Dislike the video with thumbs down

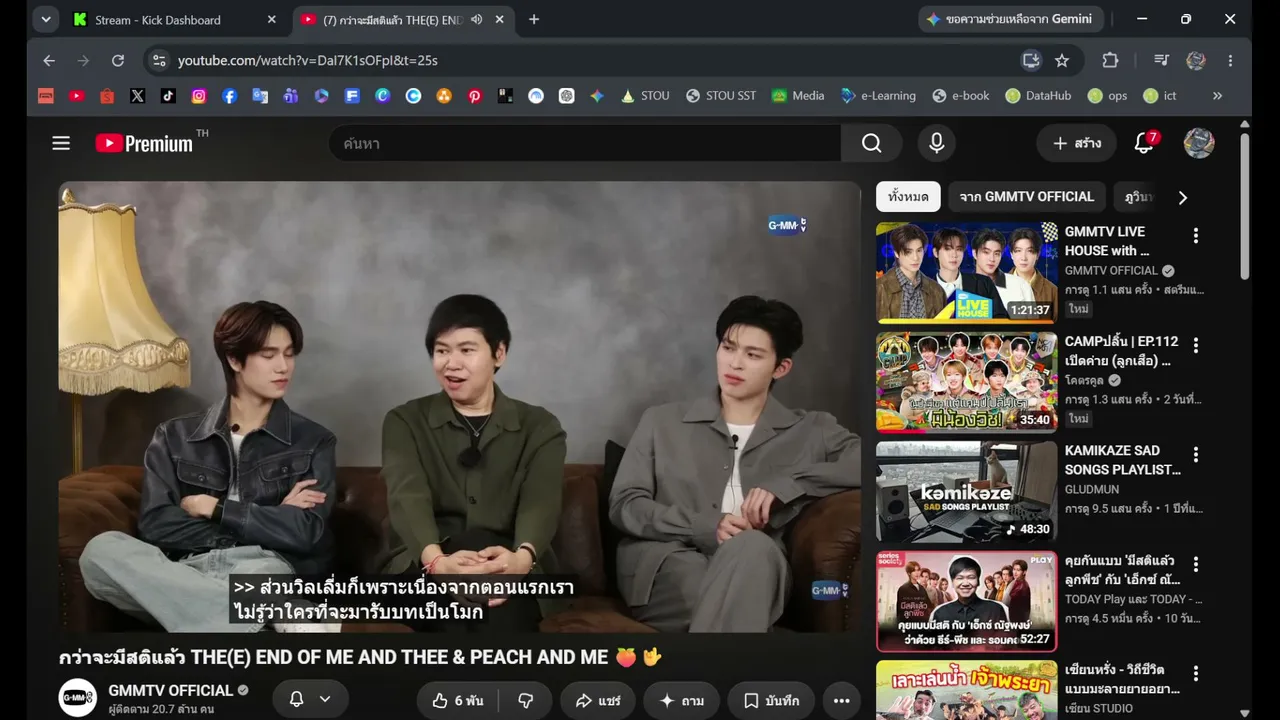tap(526, 700)
